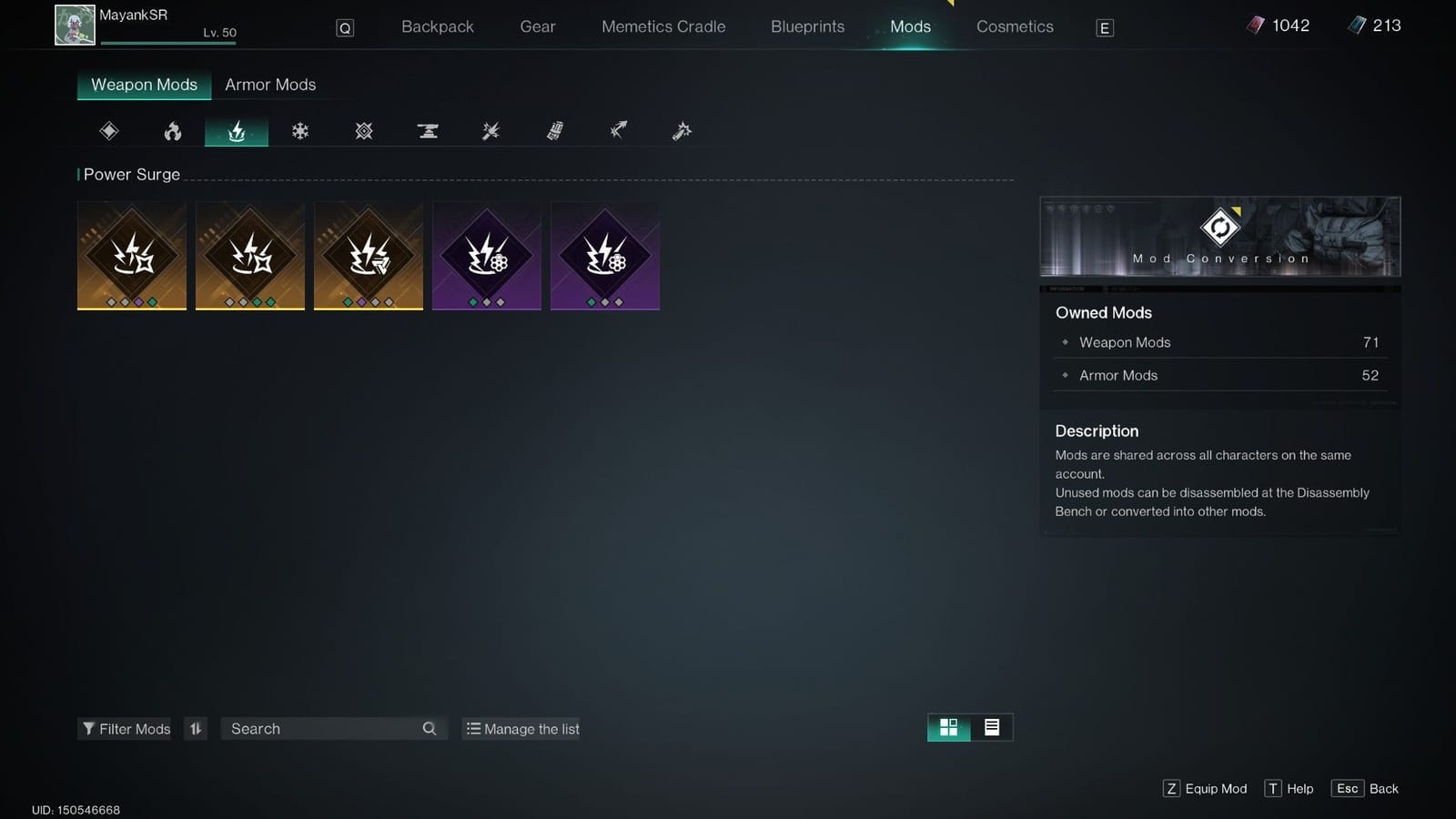The image size is (1456, 819).
Task: Switch to the Armor Mods tab
Action: (x=270, y=84)
